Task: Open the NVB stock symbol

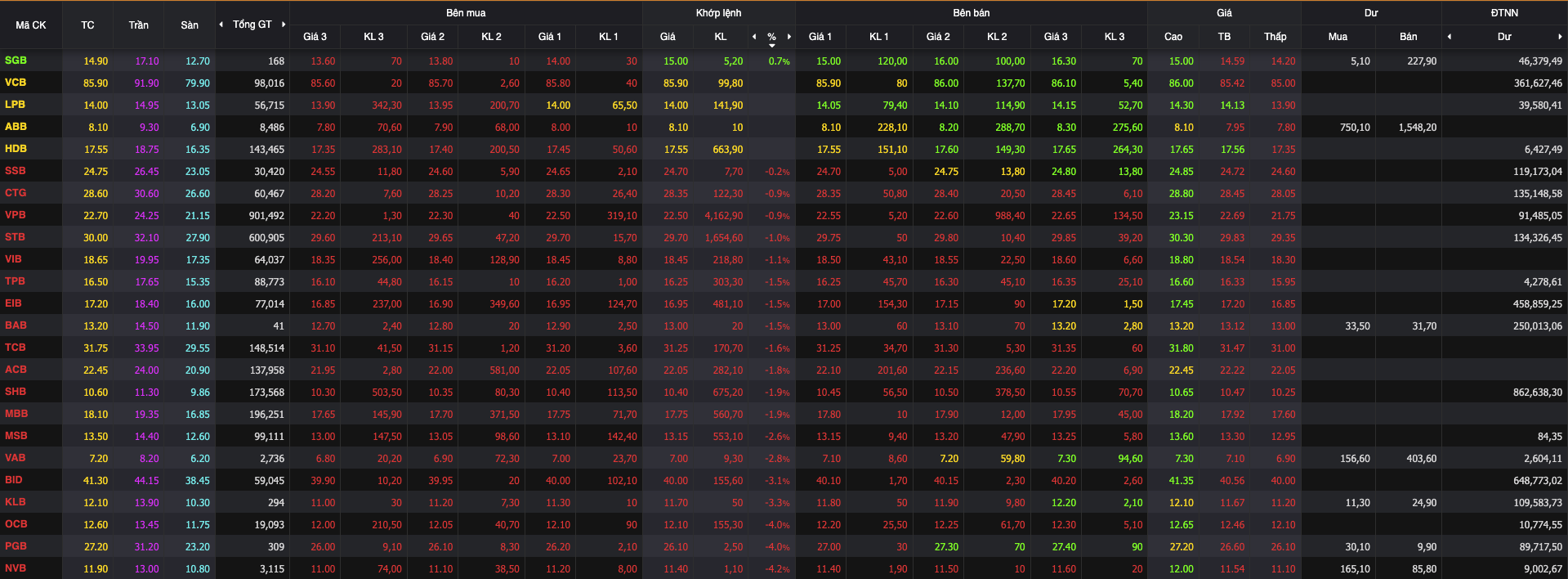Action: (x=16, y=568)
